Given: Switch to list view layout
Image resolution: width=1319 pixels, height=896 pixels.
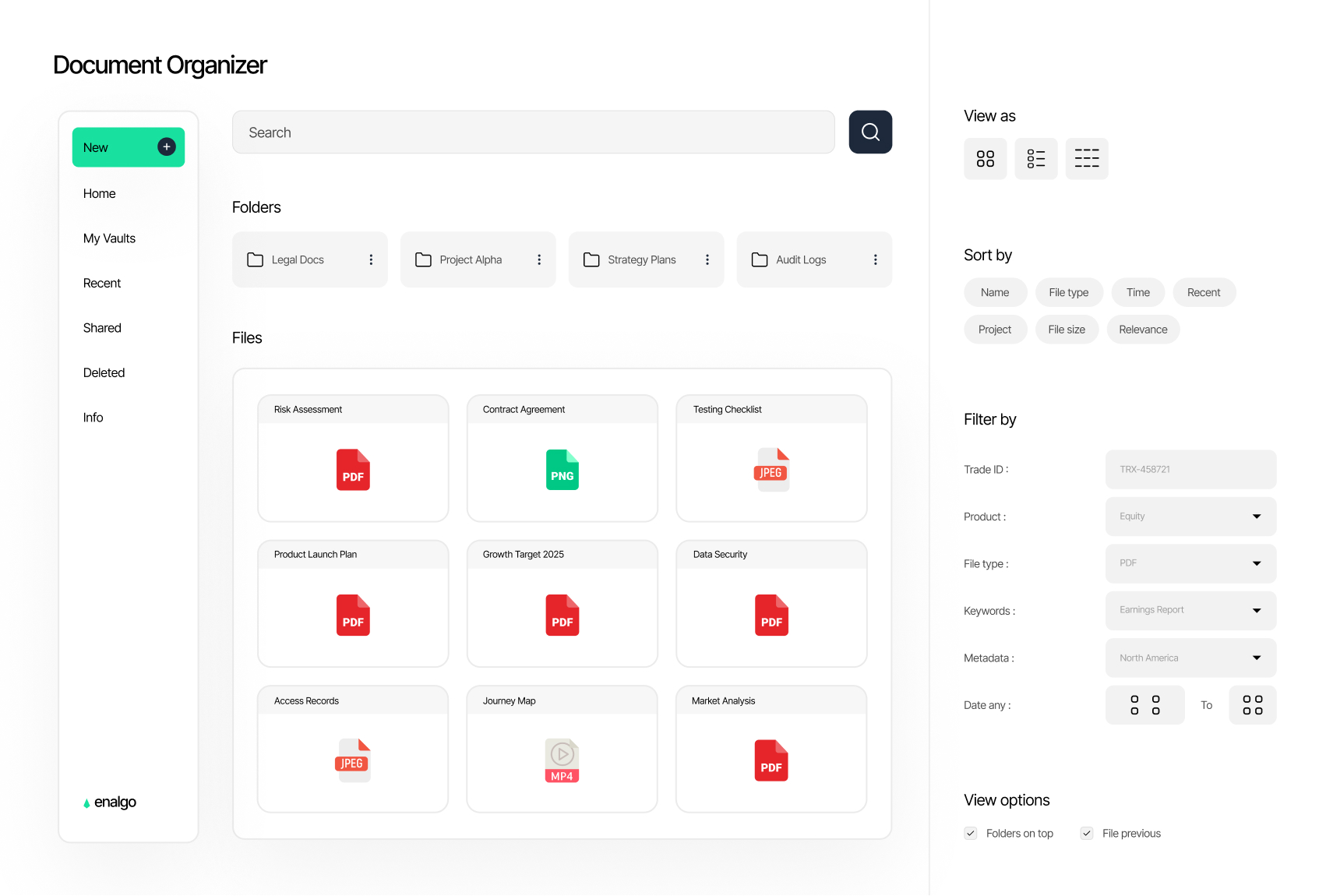Looking at the screenshot, I should click(x=1035, y=158).
